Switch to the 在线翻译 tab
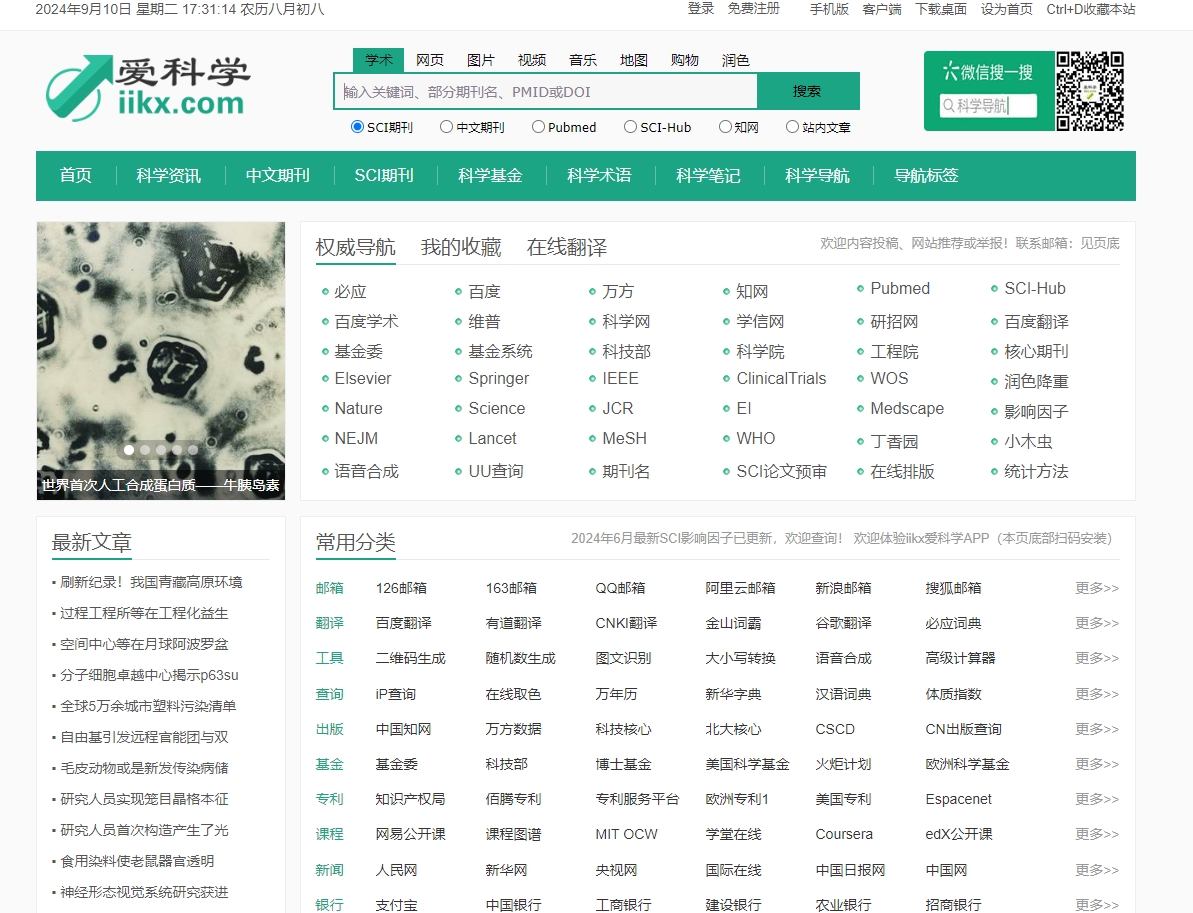This screenshot has height=913, width=1193. [567, 247]
